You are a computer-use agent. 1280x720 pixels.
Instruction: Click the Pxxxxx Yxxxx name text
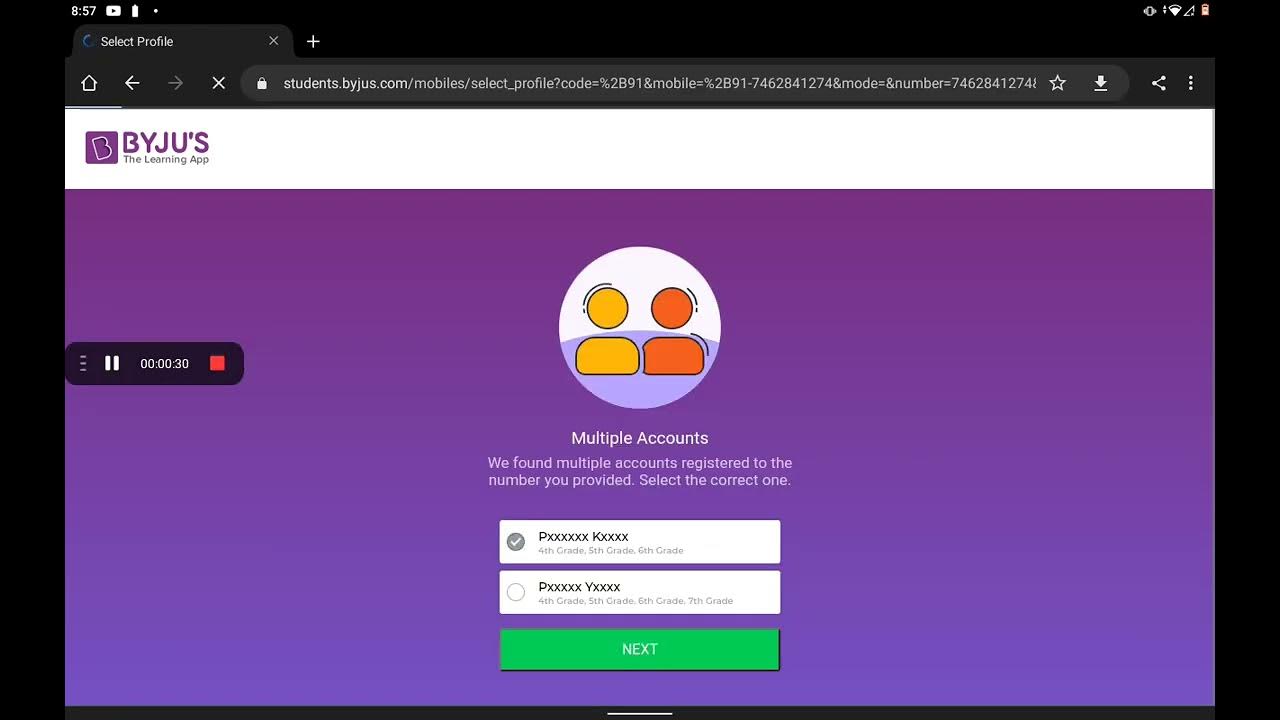tap(579, 586)
